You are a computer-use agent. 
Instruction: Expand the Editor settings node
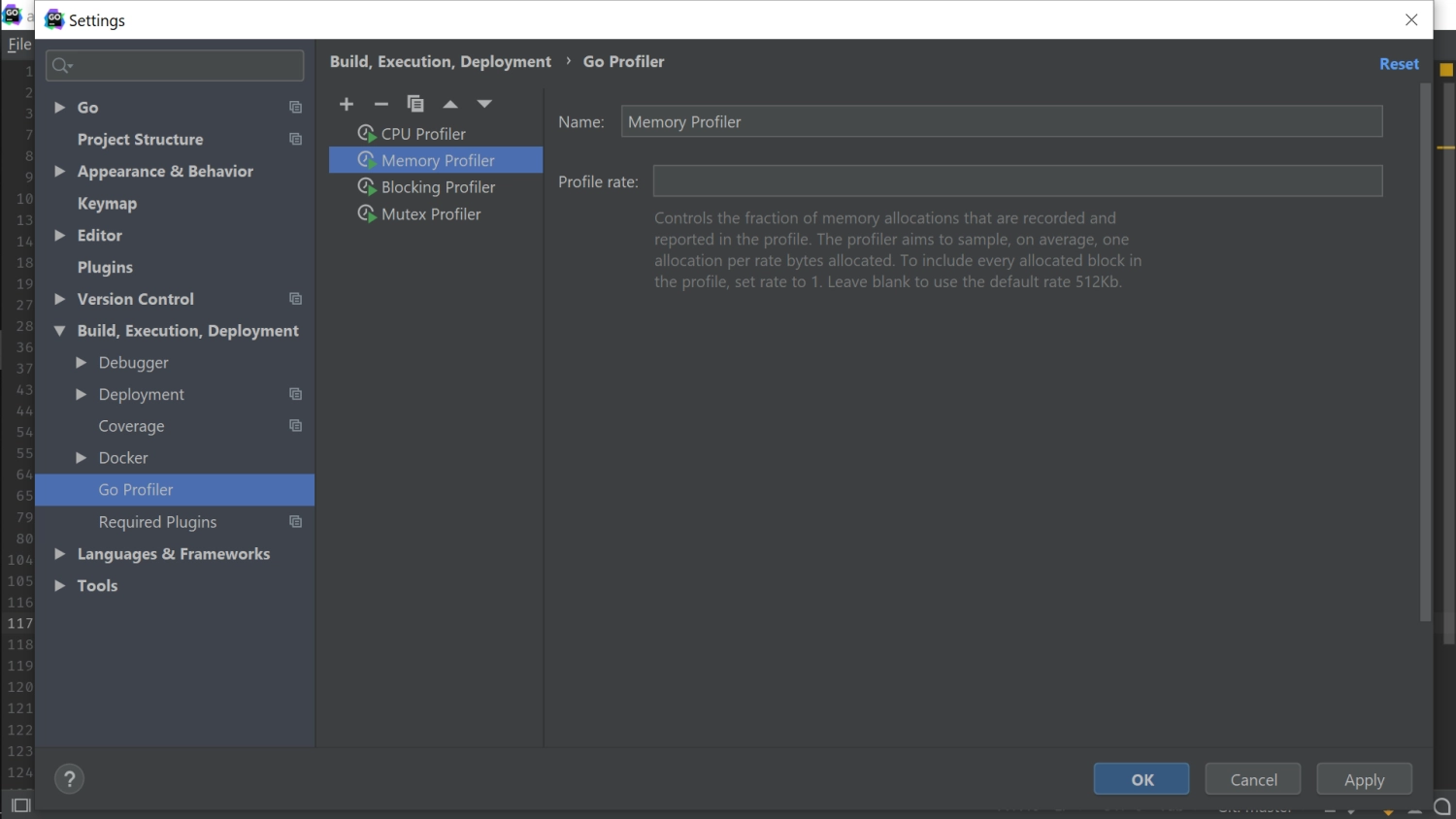59,235
